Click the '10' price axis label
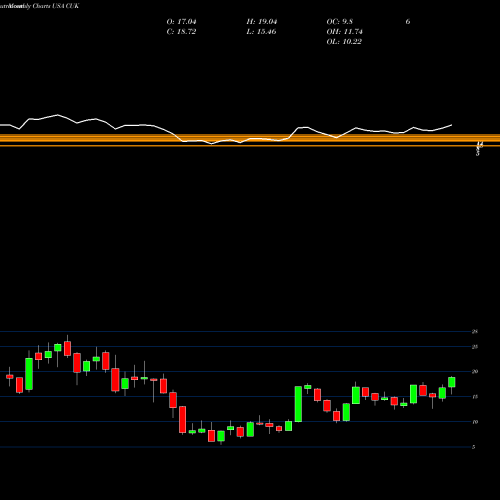Viewport: 500px width, 500px height. 475,422
